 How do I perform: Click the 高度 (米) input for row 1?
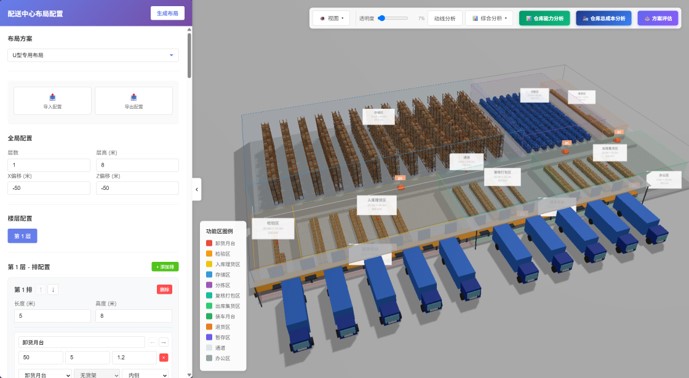[134, 316]
